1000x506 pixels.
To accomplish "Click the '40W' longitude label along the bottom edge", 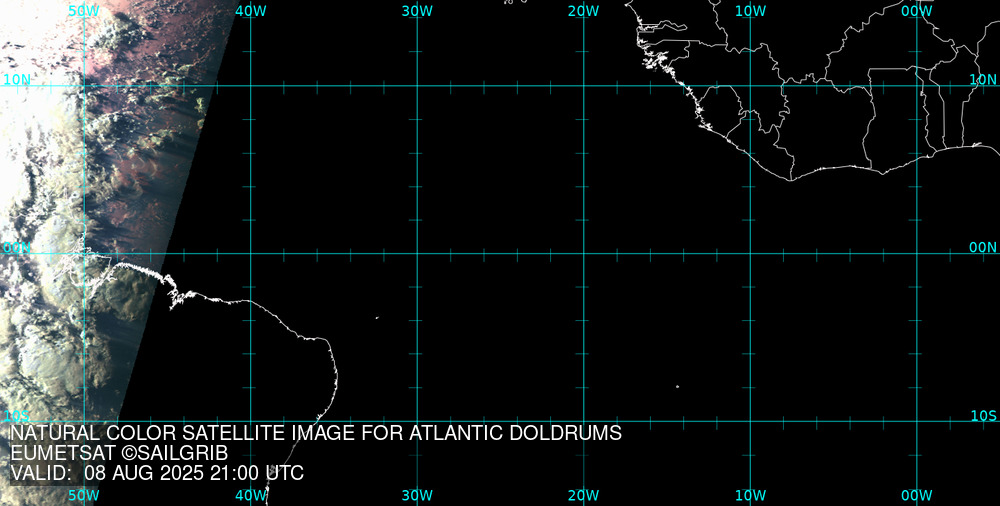I will click(x=251, y=496).
